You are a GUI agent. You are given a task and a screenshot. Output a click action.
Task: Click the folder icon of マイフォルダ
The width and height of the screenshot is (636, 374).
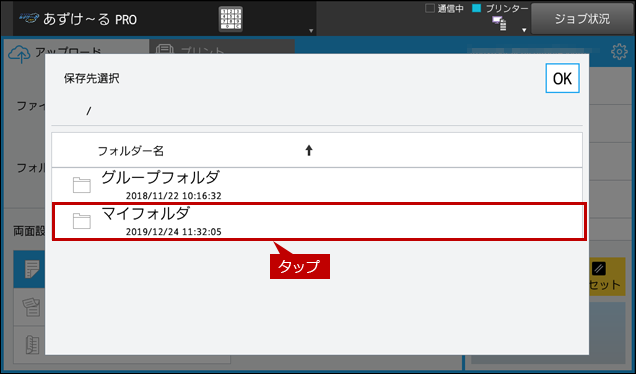82,221
